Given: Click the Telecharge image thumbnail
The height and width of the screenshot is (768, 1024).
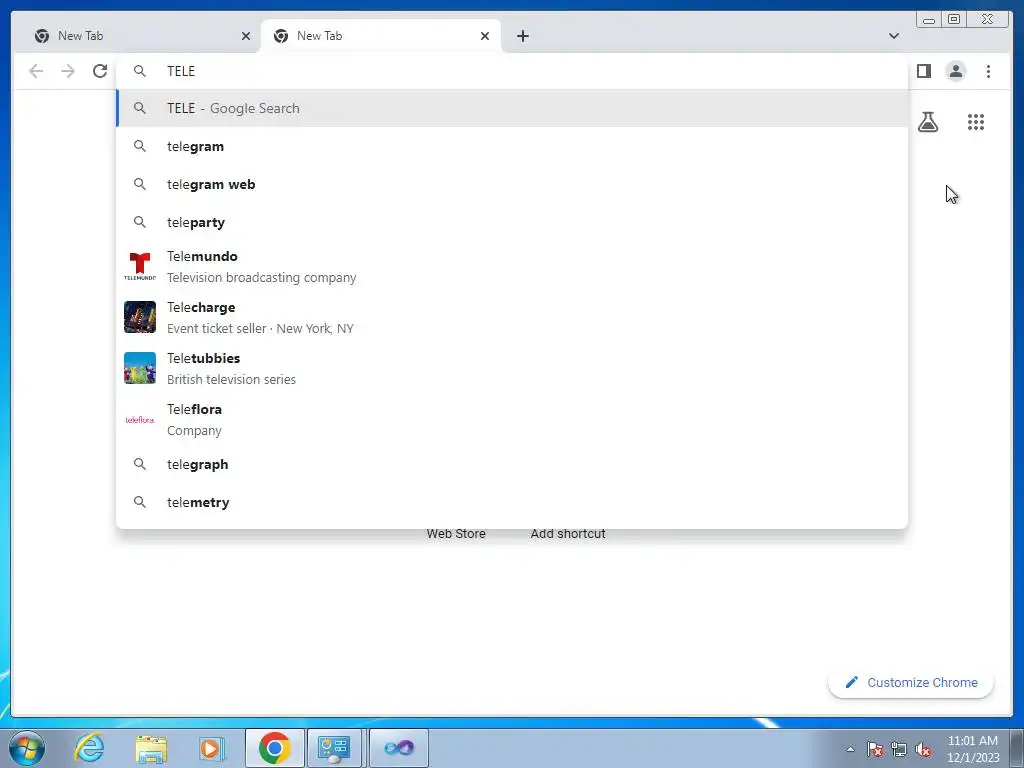Looking at the screenshot, I should pos(140,317).
